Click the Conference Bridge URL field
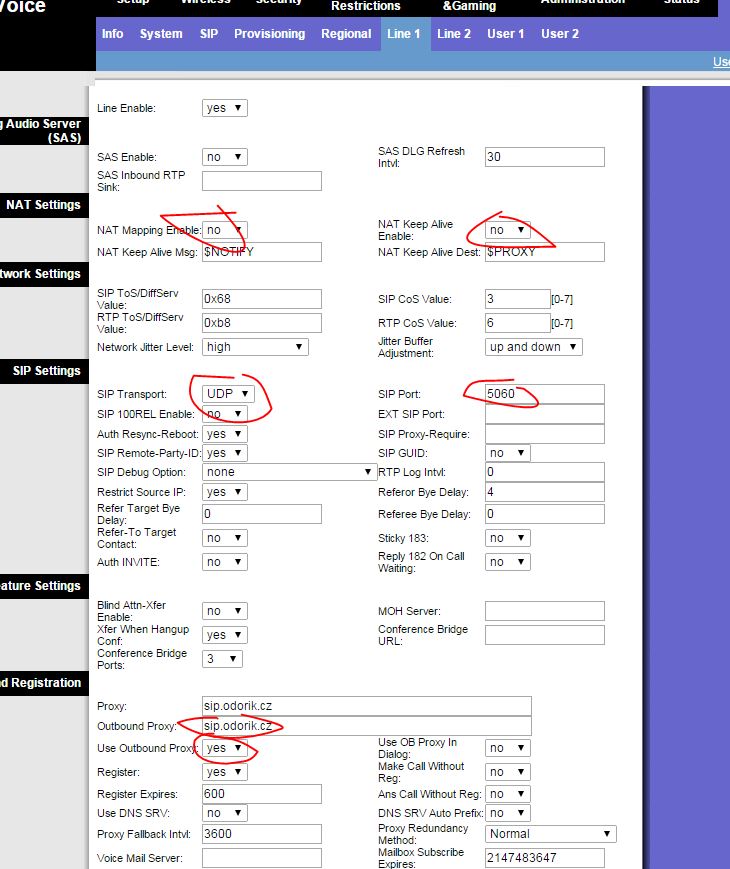The image size is (730, 869). (545, 635)
